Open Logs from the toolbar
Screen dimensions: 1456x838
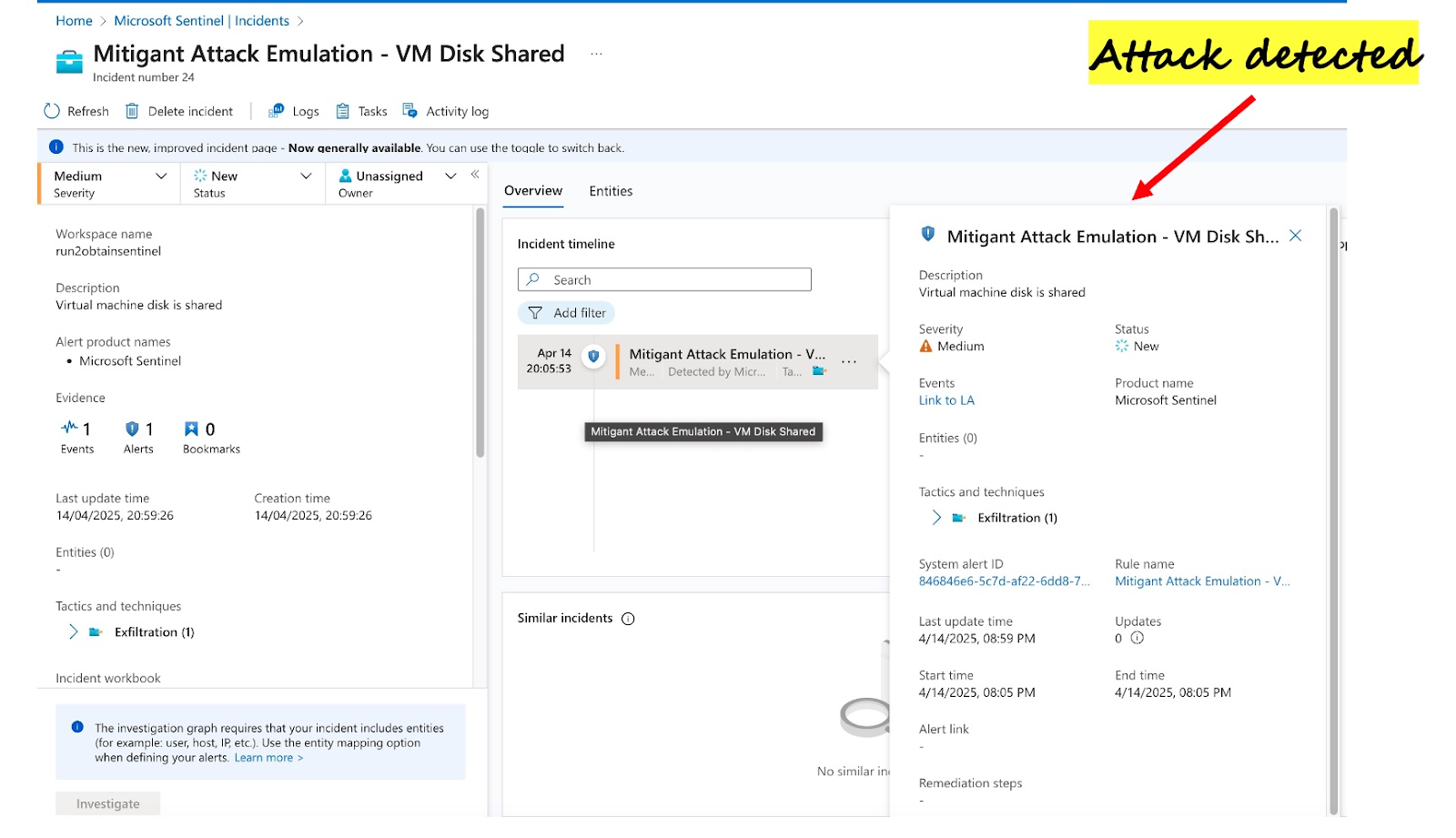(294, 111)
